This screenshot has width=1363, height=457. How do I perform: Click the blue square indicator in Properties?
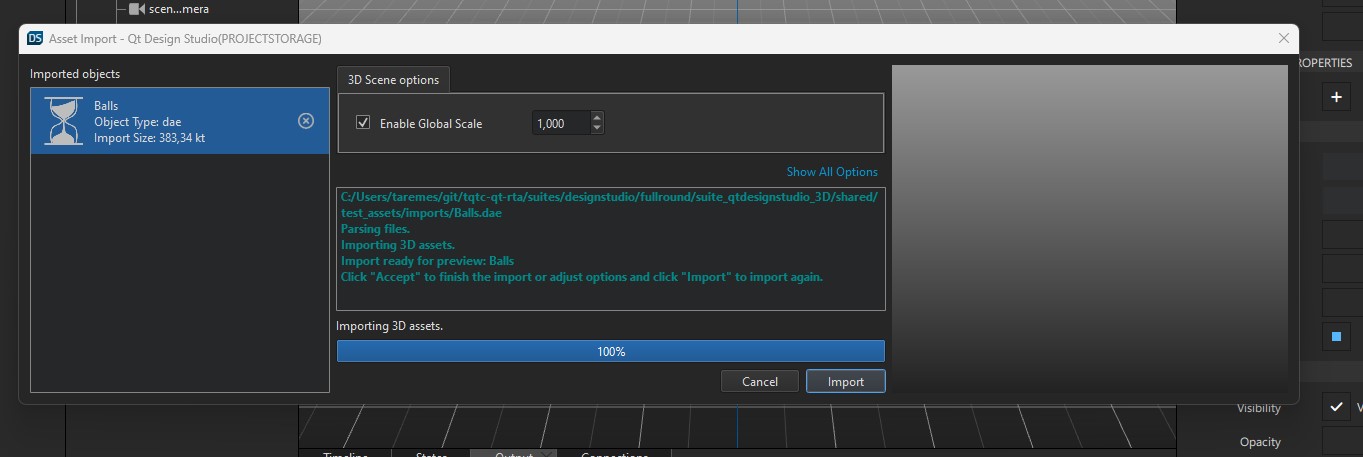pyautogui.click(x=1336, y=338)
